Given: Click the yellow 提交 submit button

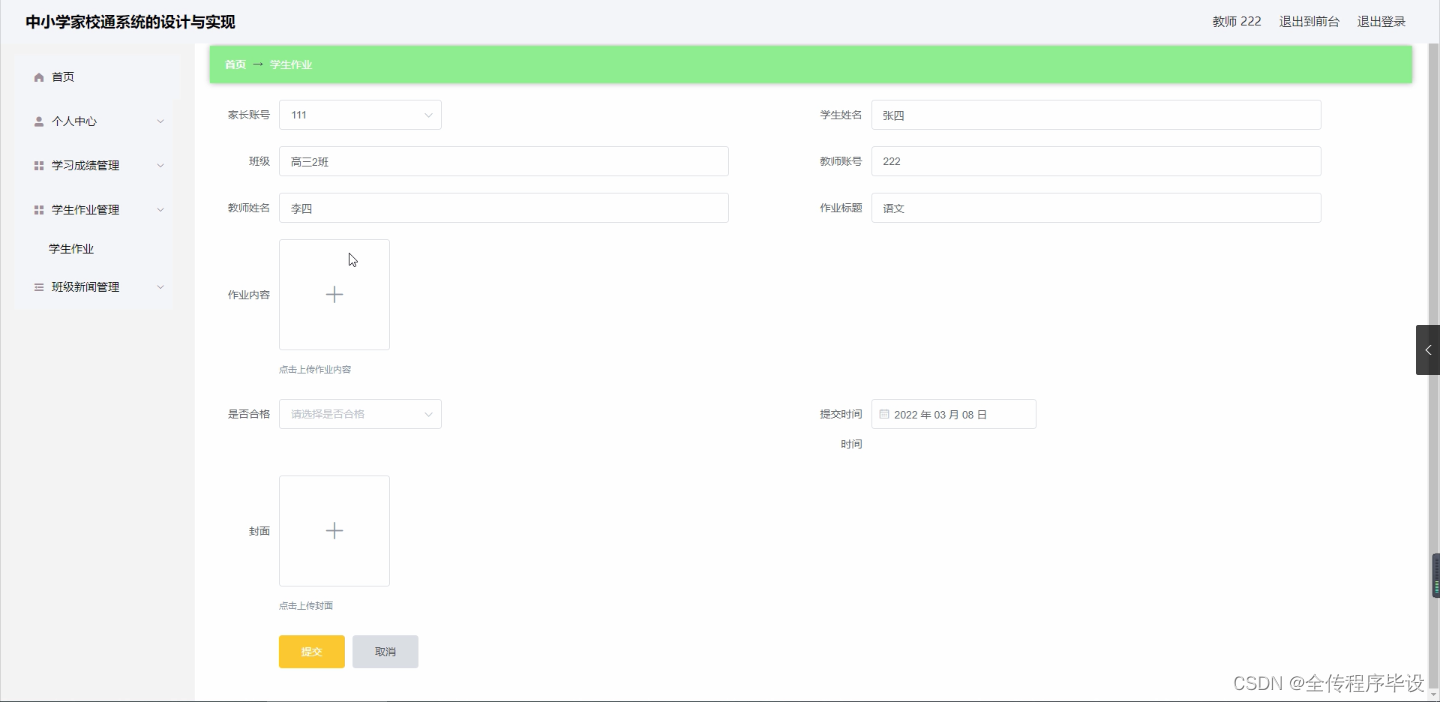Looking at the screenshot, I should tap(311, 651).
